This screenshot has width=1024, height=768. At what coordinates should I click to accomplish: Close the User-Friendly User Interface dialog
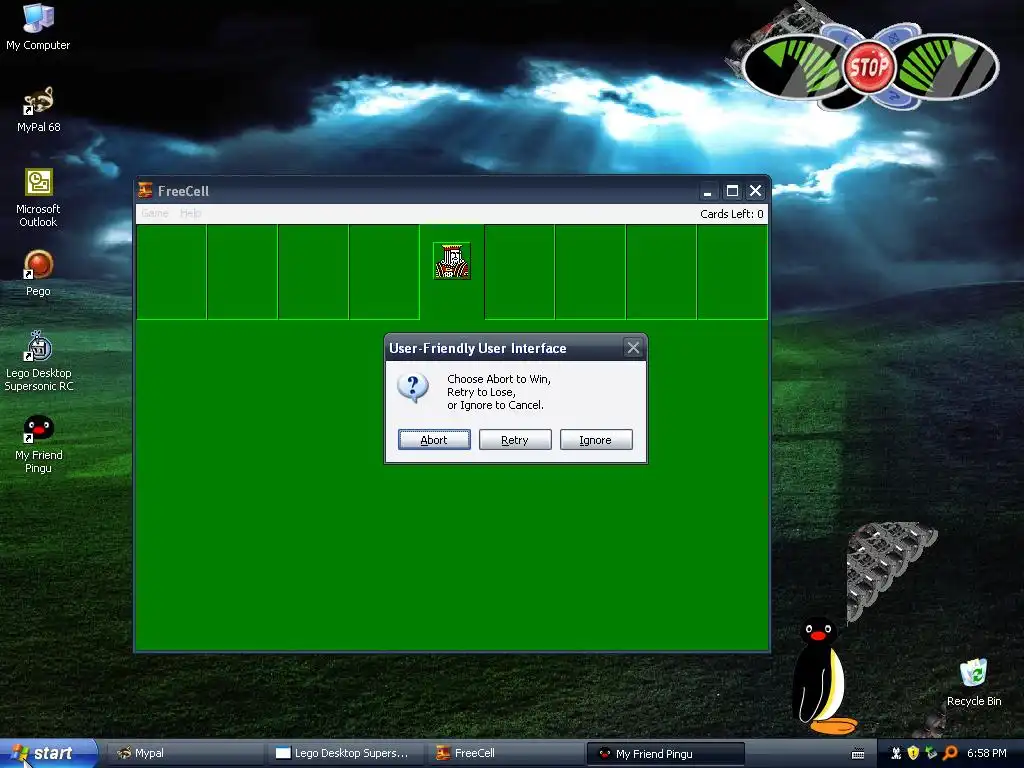coord(633,348)
